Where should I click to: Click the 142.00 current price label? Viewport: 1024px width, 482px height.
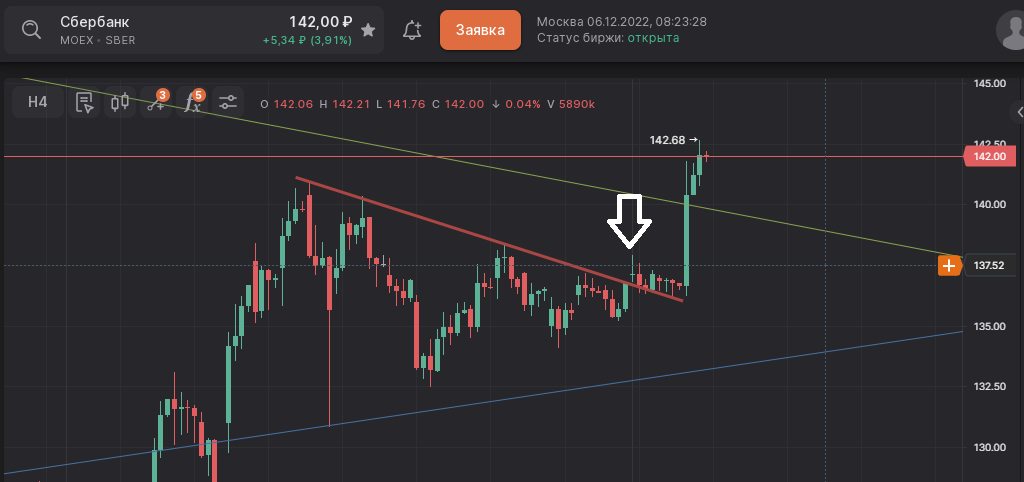coord(989,156)
